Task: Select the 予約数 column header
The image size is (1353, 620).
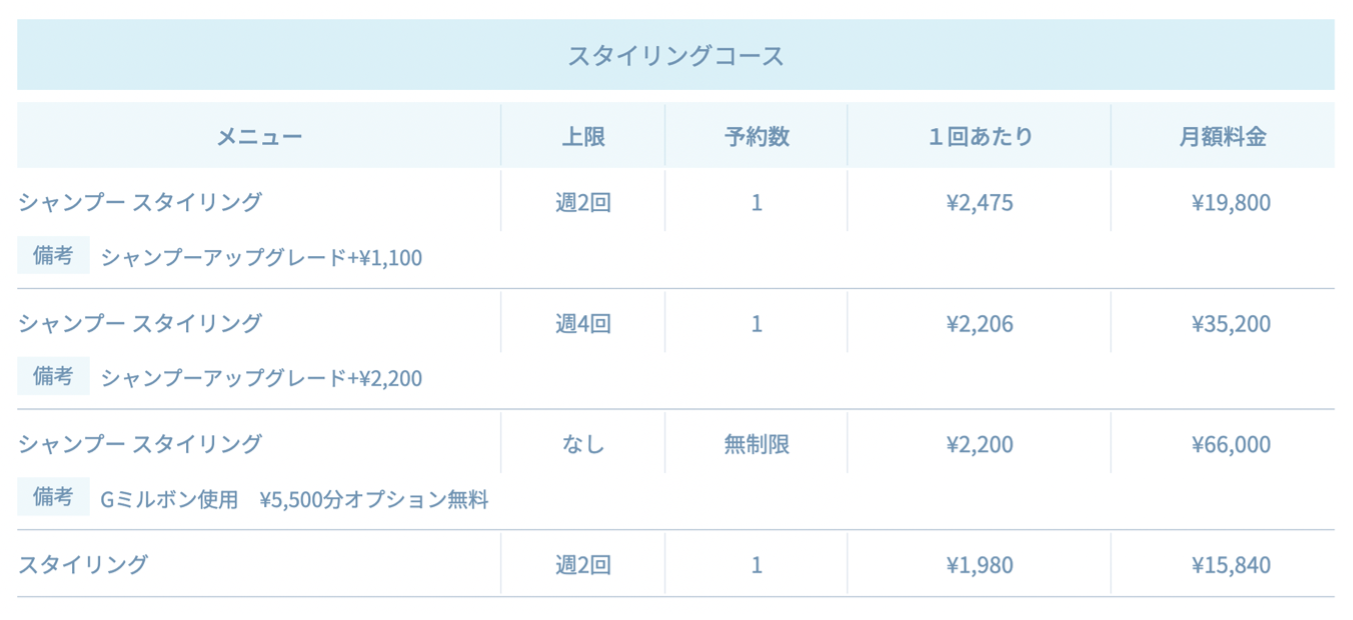Action: (x=756, y=137)
